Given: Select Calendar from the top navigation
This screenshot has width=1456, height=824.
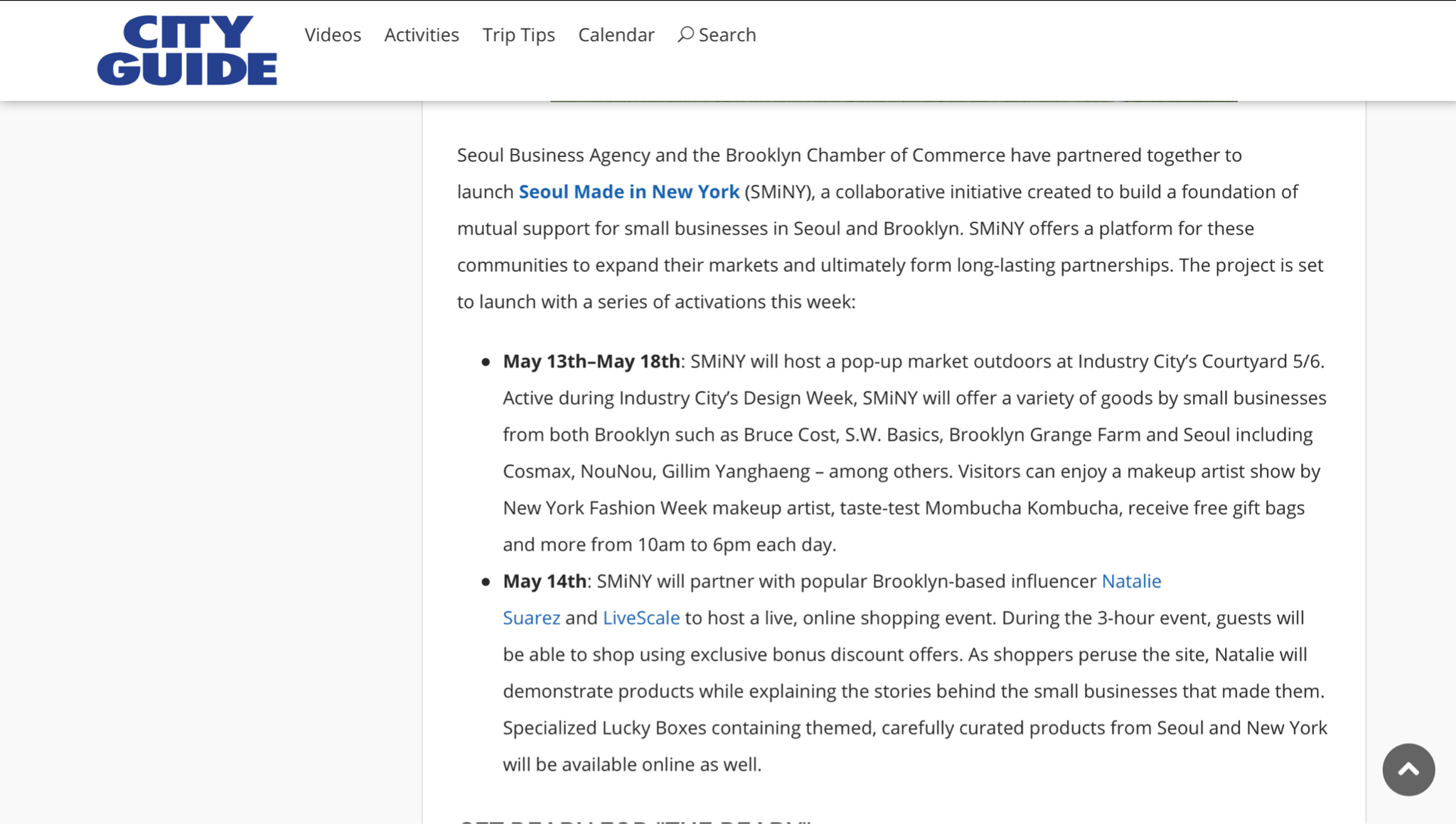Looking at the screenshot, I should click(616, 35).
